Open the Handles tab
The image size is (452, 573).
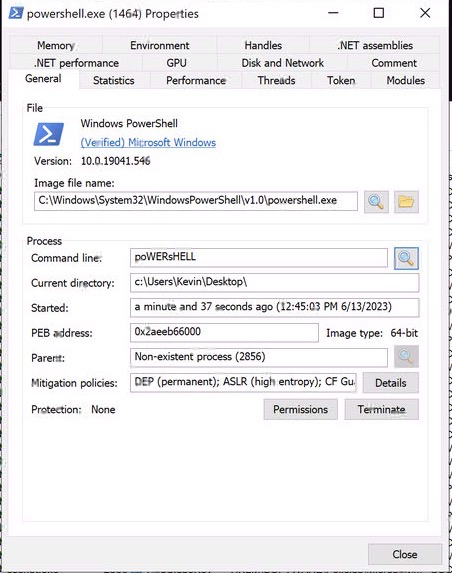pyautogui.click(x=263, y=45)
